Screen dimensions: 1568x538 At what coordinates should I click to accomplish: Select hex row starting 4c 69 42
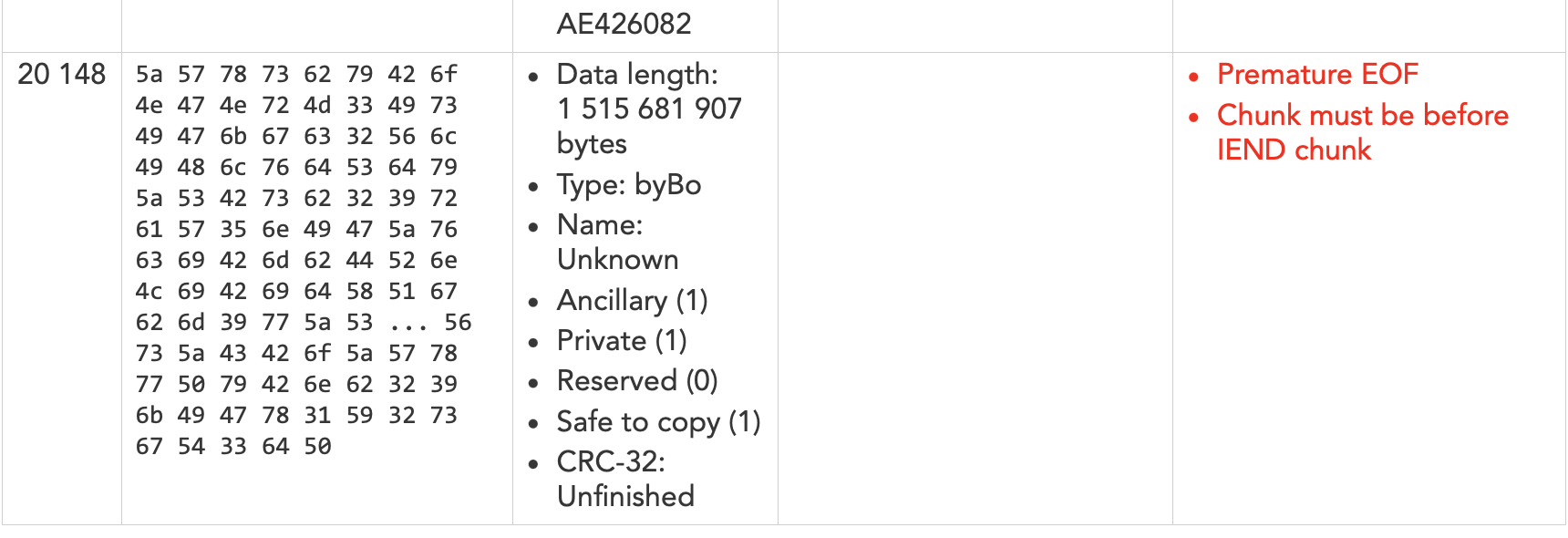(296, 291)
